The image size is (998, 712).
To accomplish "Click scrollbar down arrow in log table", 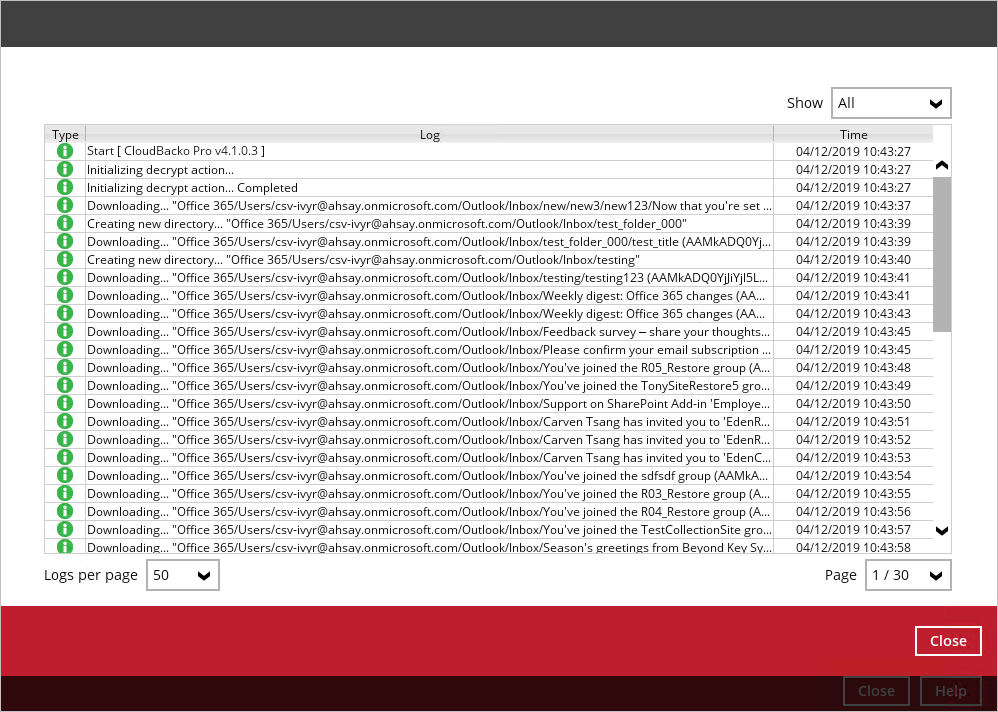I will [x=941, y=531].
